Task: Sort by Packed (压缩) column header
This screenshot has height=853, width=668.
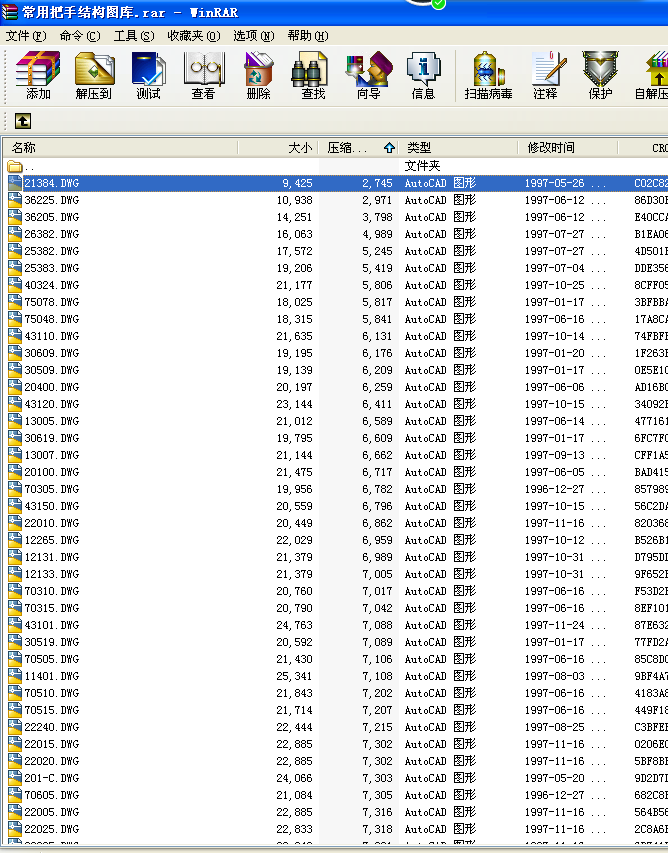Action: (x=358, y=147)
